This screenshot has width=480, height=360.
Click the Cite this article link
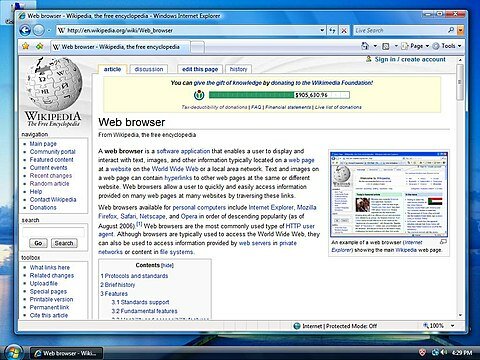(x=49, y=315)
